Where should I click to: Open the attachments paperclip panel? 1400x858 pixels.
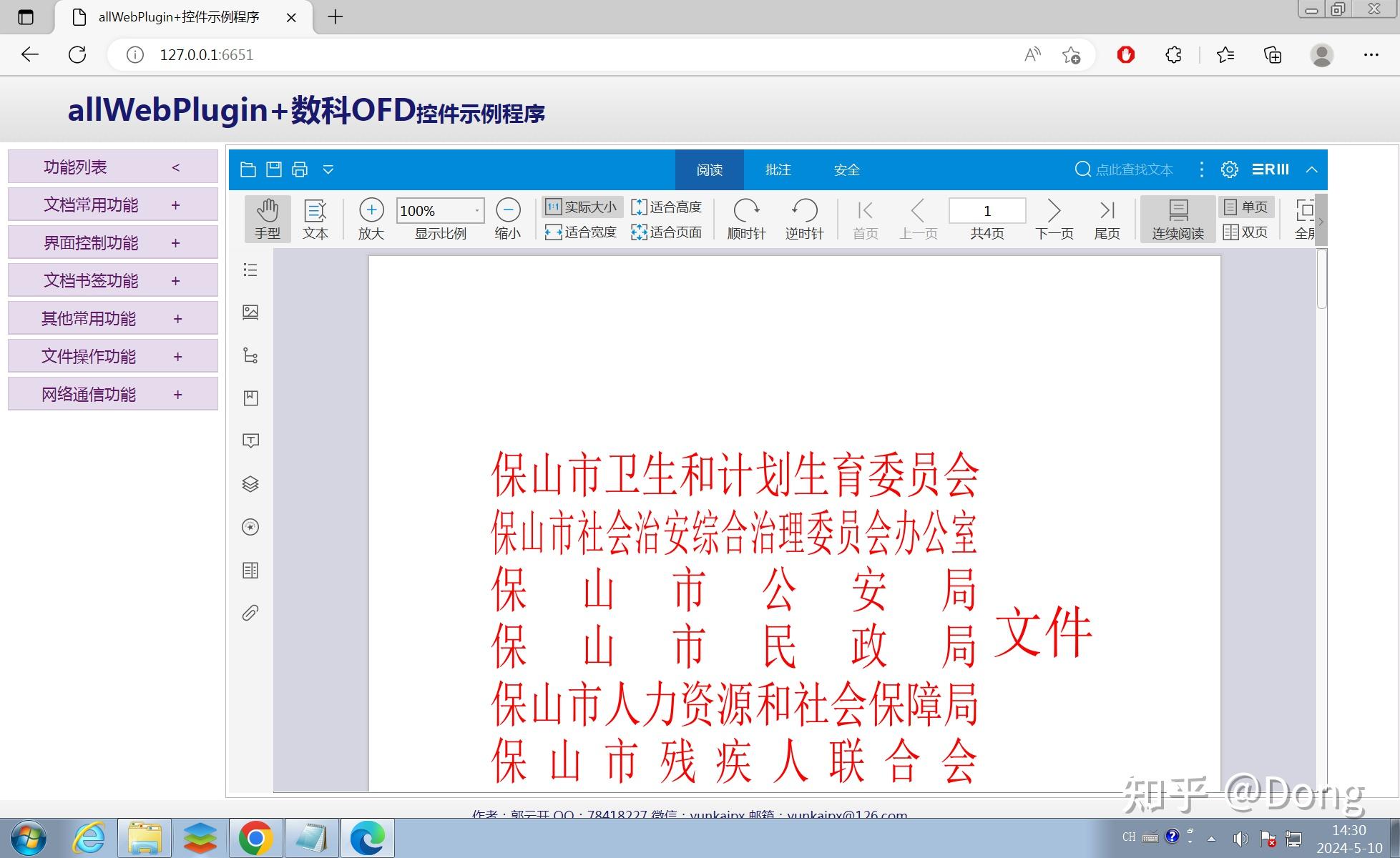[250, 613]
